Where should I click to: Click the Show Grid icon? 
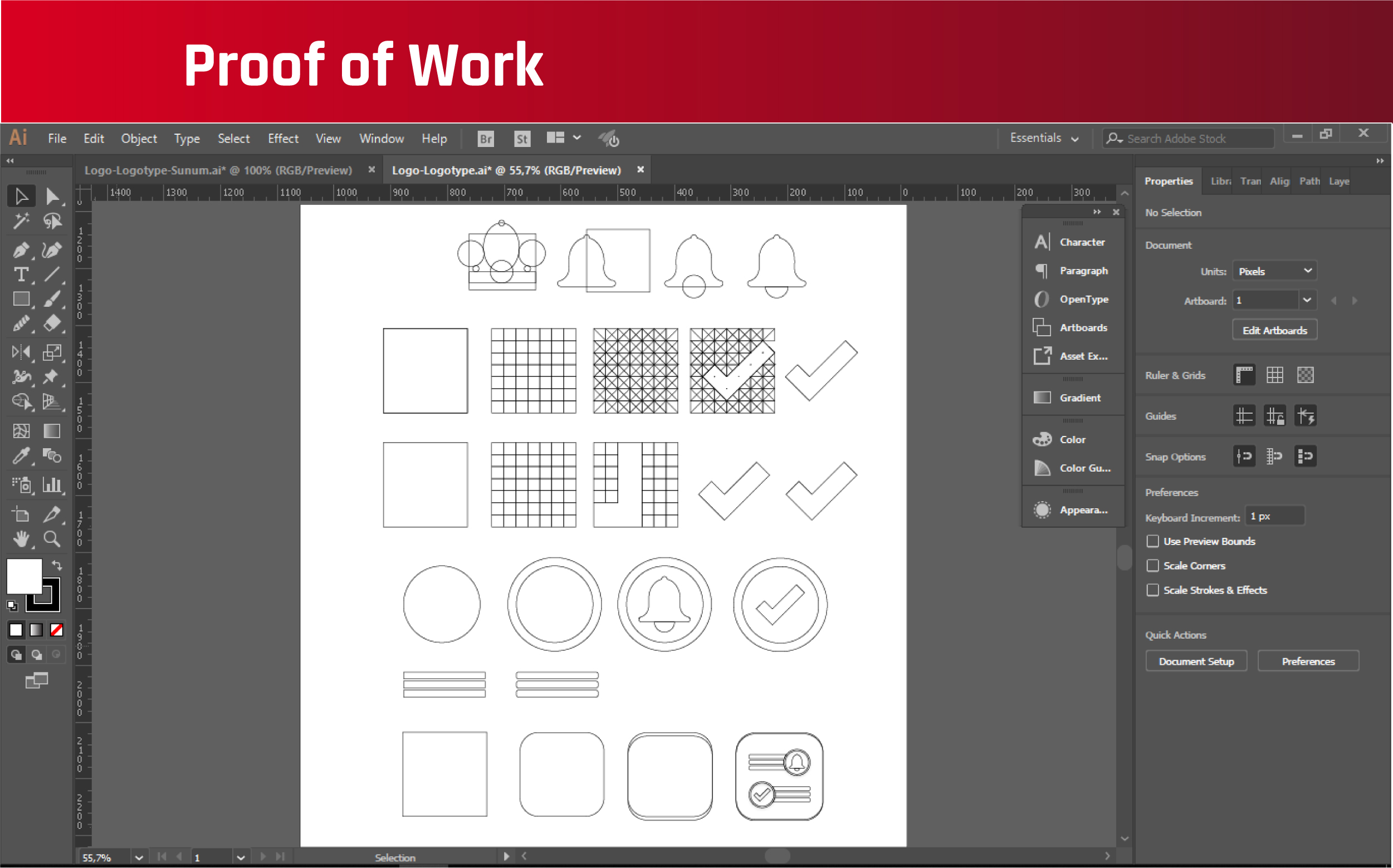tap(1274, 375)
